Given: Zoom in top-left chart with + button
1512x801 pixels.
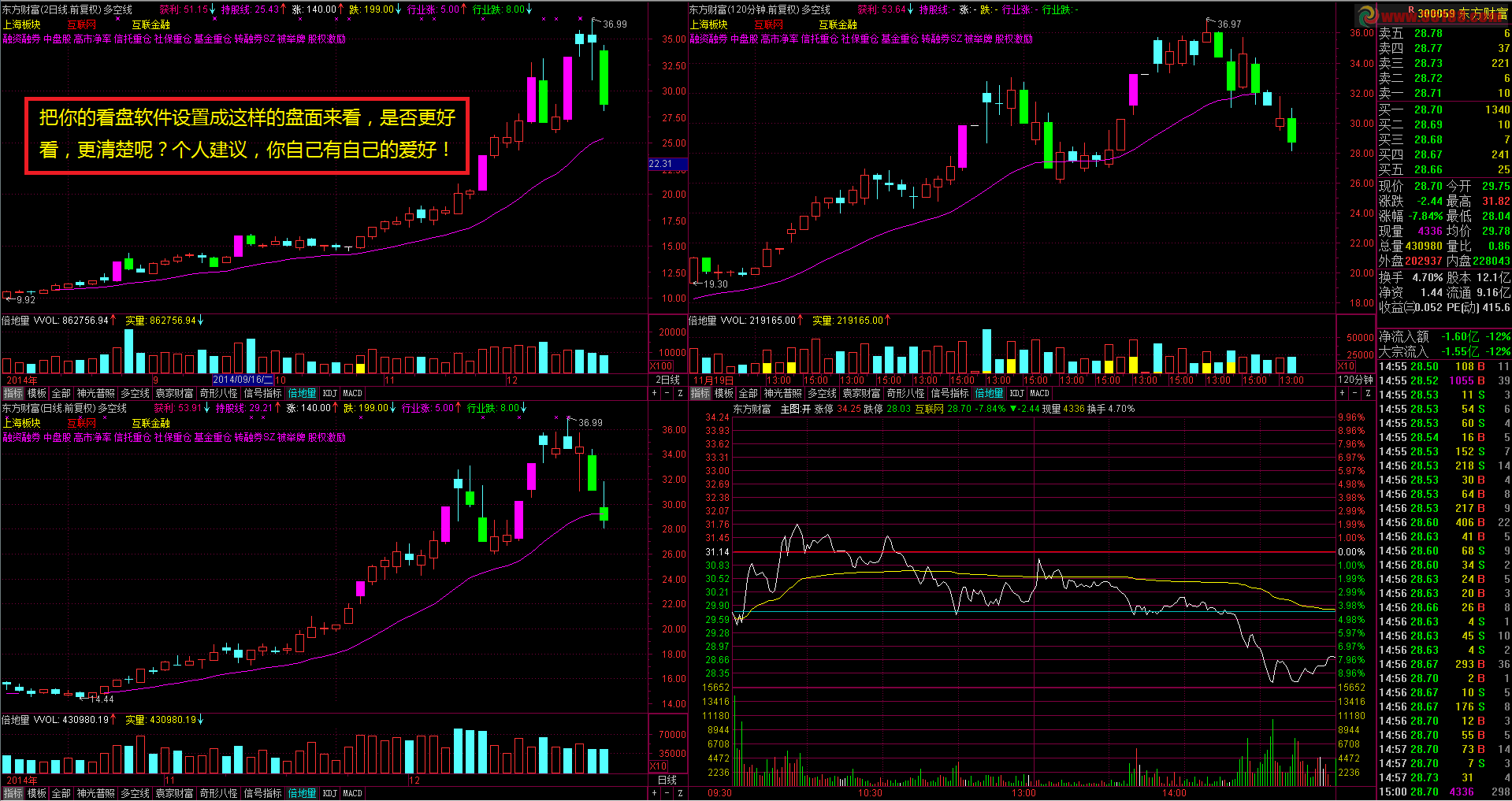Looking at the screenshot, I should 654,393.
